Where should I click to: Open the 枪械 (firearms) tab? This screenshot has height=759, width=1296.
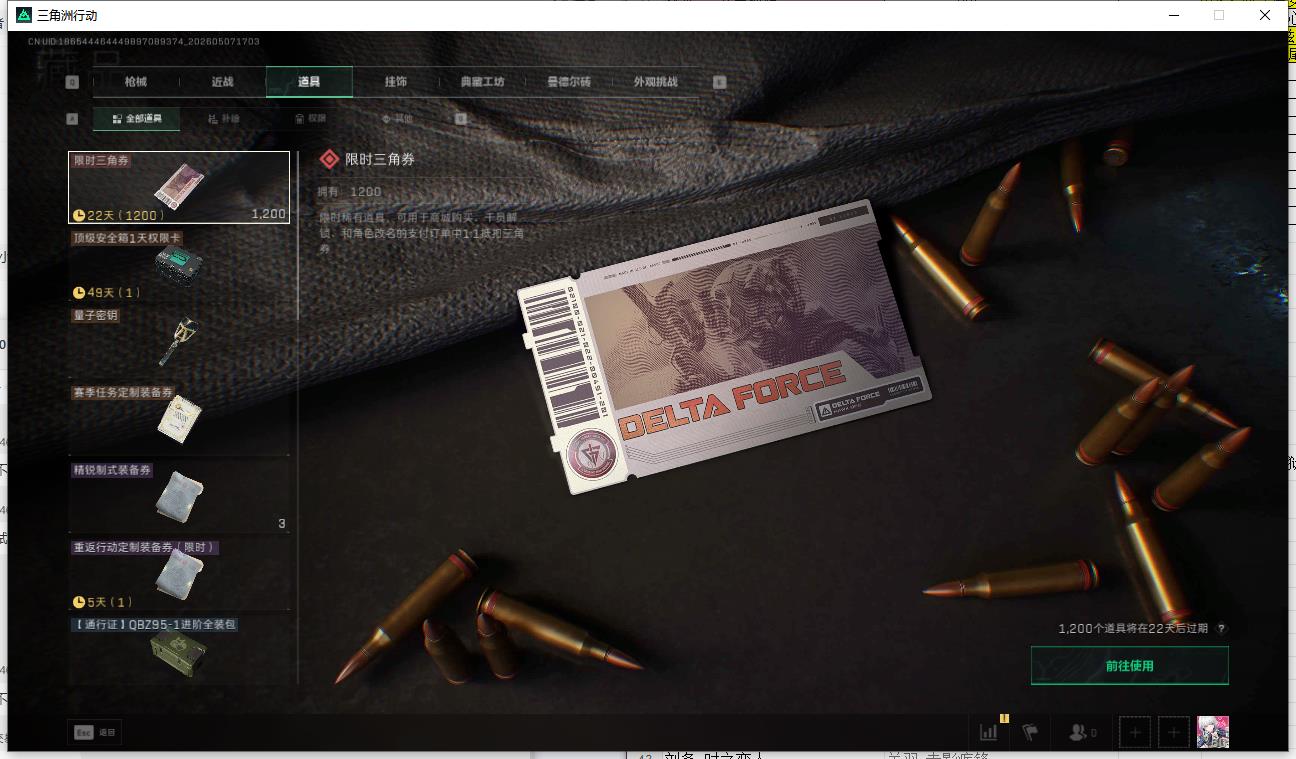click(135, 82)
